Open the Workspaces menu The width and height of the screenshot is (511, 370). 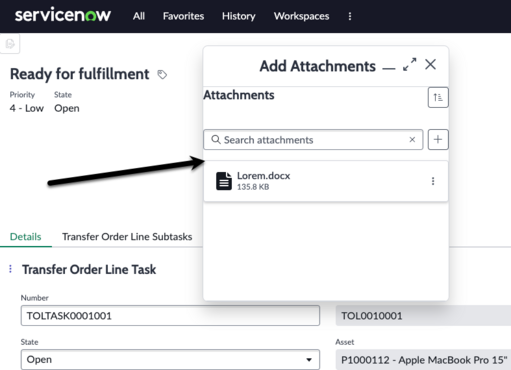click(301, 16)
